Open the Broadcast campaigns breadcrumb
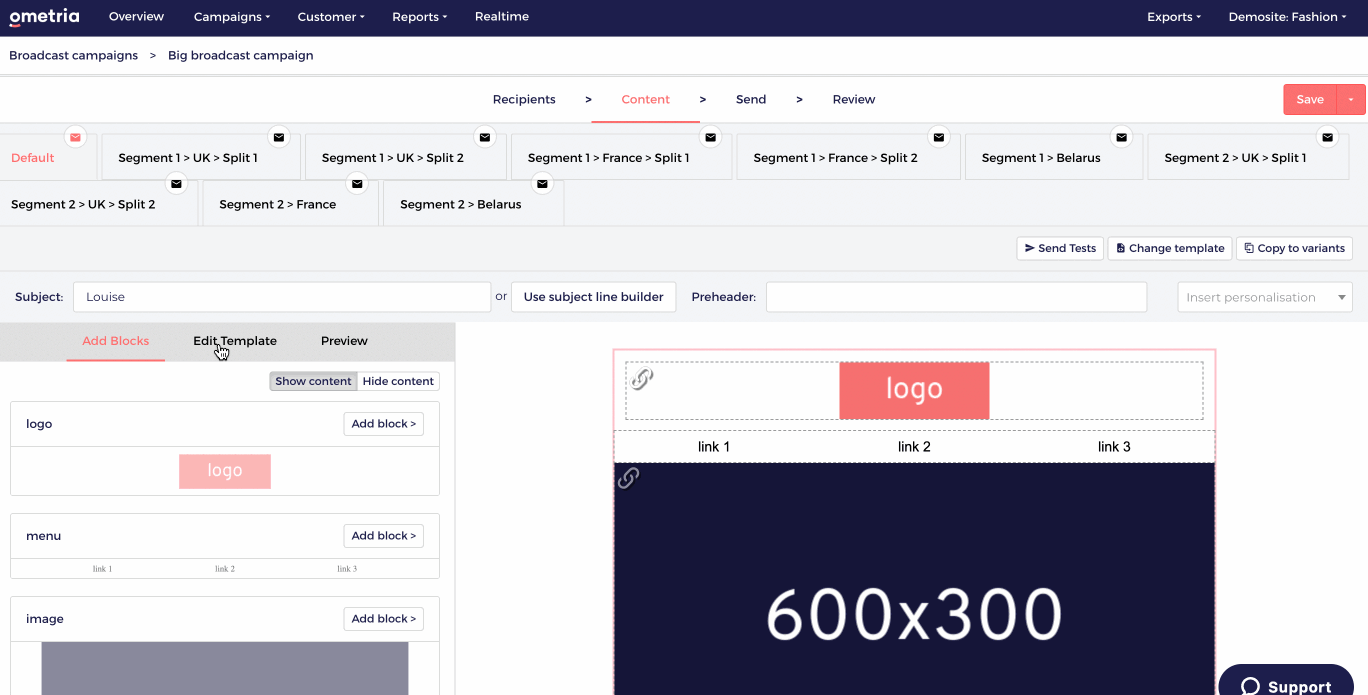1368x695 pixels. click(x=74, y=55)
